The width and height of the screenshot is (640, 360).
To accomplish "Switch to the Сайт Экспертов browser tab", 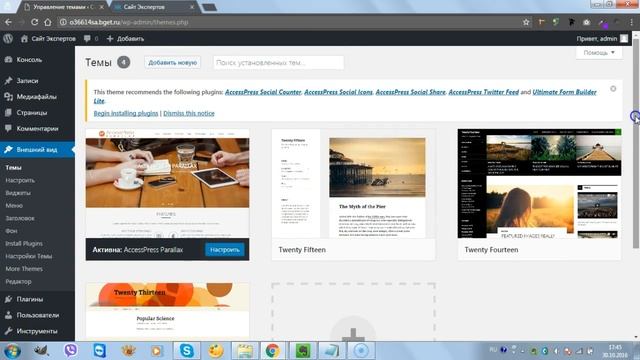I will coord(153,7).
